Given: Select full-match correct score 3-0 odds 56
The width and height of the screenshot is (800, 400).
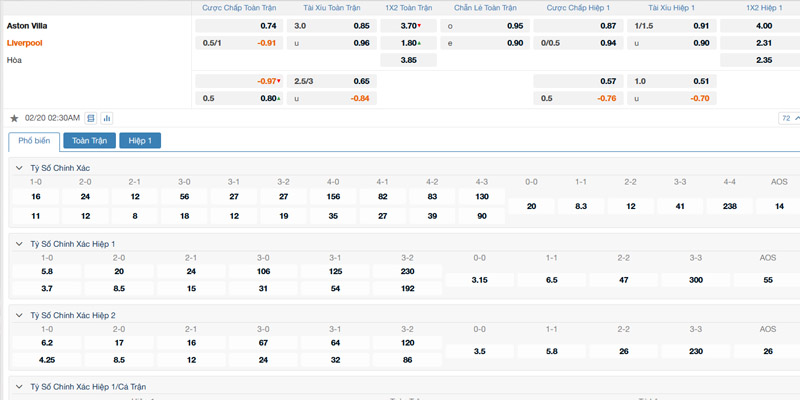Looking at the screenshot, I should click(184, 196).
